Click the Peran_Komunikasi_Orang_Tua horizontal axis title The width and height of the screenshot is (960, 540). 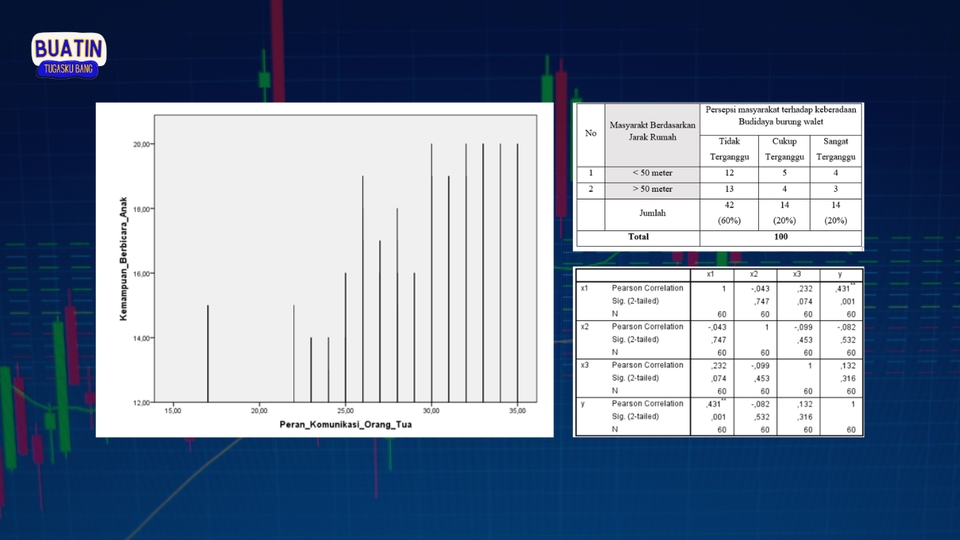[x=345, y=424]
